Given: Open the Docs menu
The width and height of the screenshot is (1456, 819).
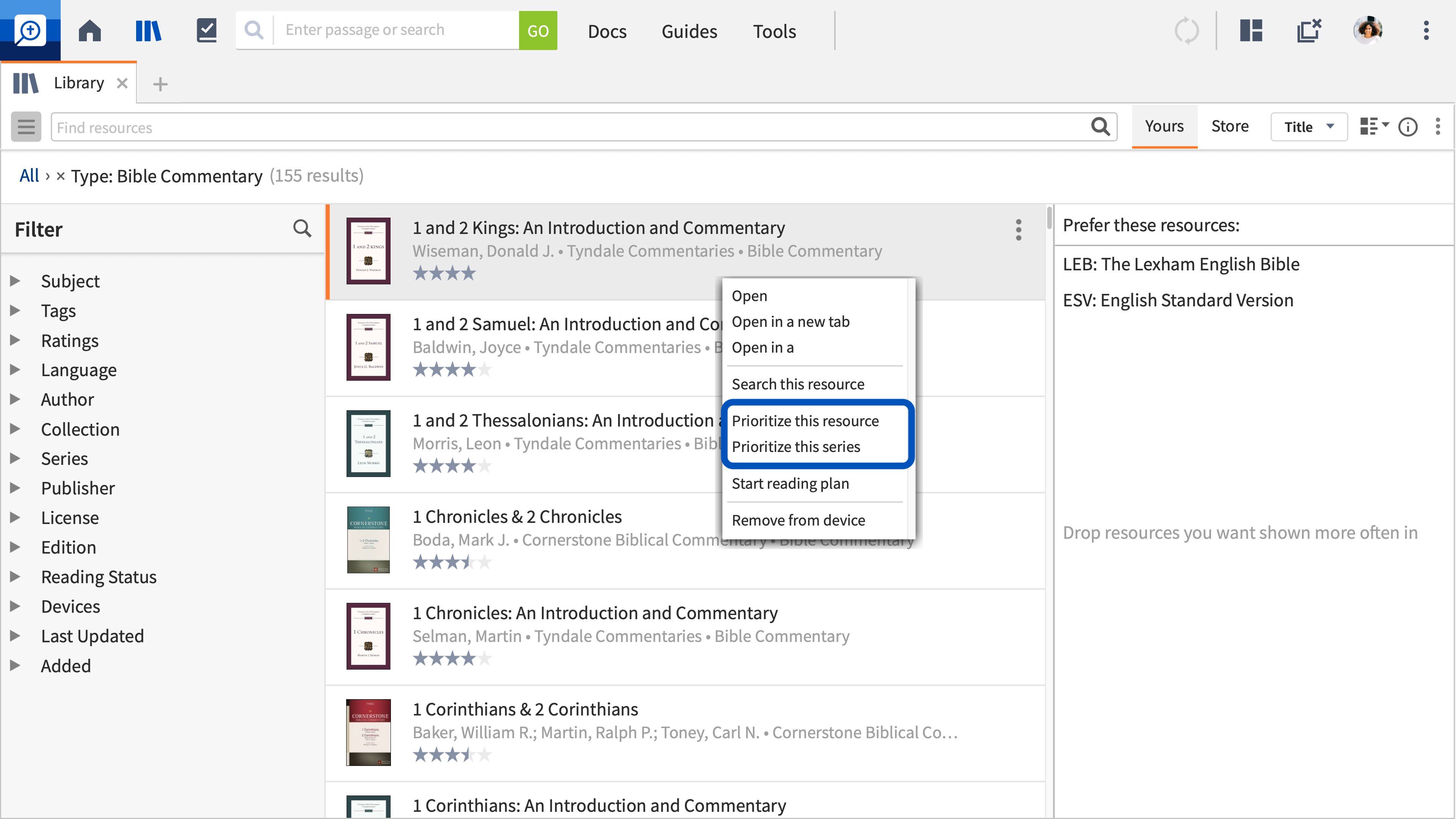Looking at the screenshot, I should coord(607,31).
